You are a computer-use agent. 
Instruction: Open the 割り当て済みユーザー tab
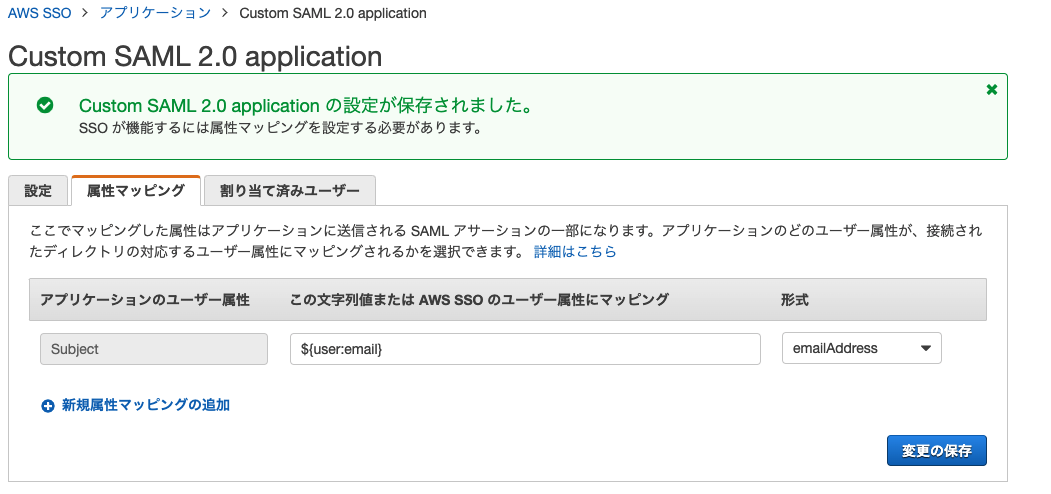(290, 190)
